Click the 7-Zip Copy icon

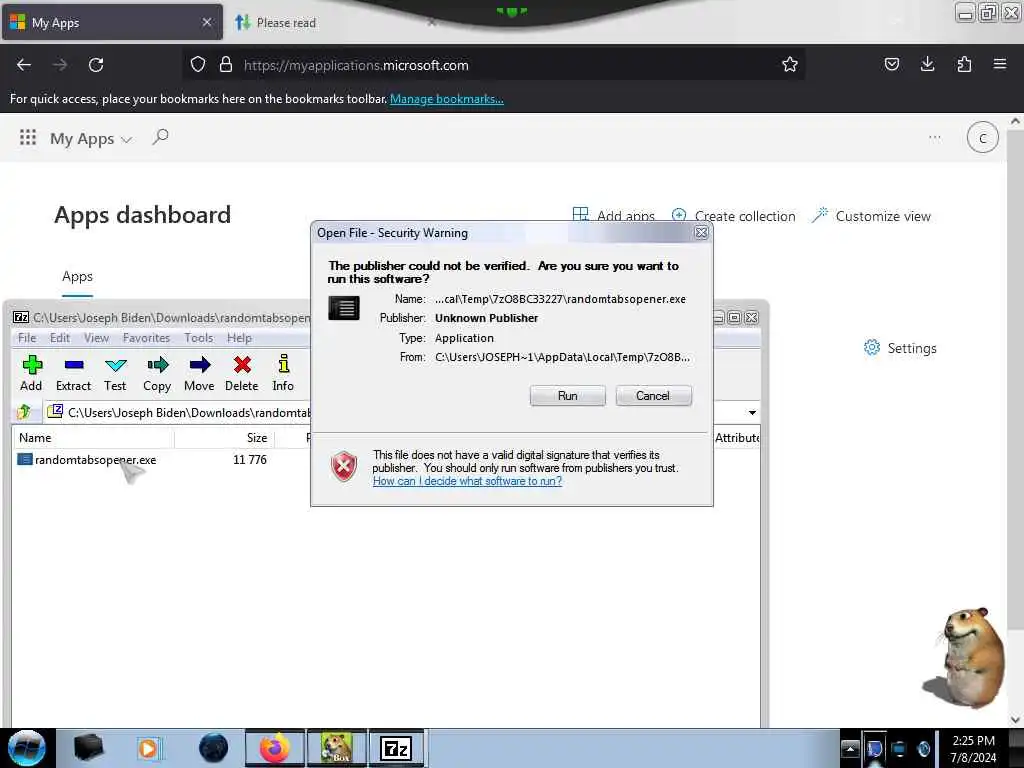157,374
